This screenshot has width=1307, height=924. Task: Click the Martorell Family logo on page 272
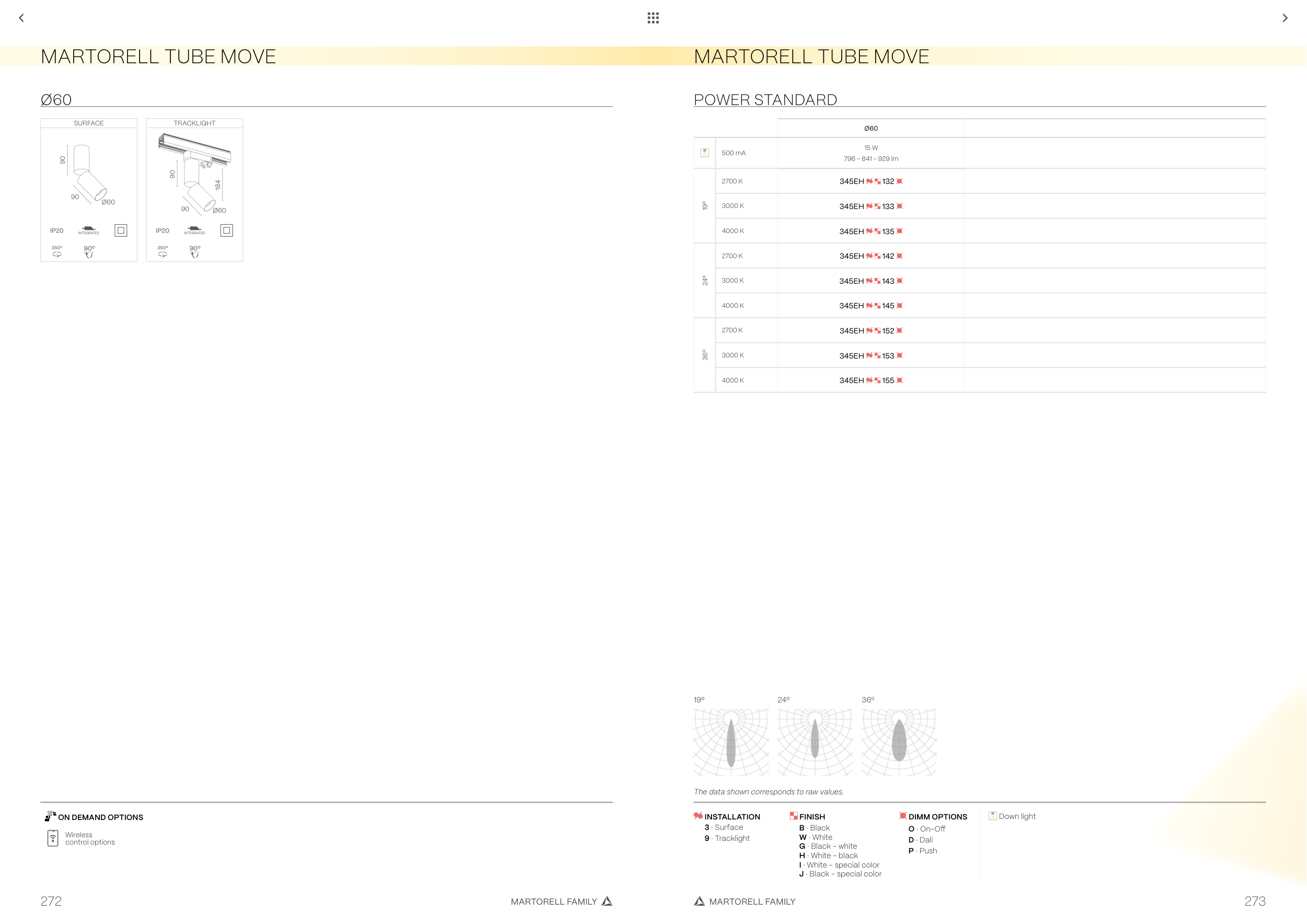[607, 901]
